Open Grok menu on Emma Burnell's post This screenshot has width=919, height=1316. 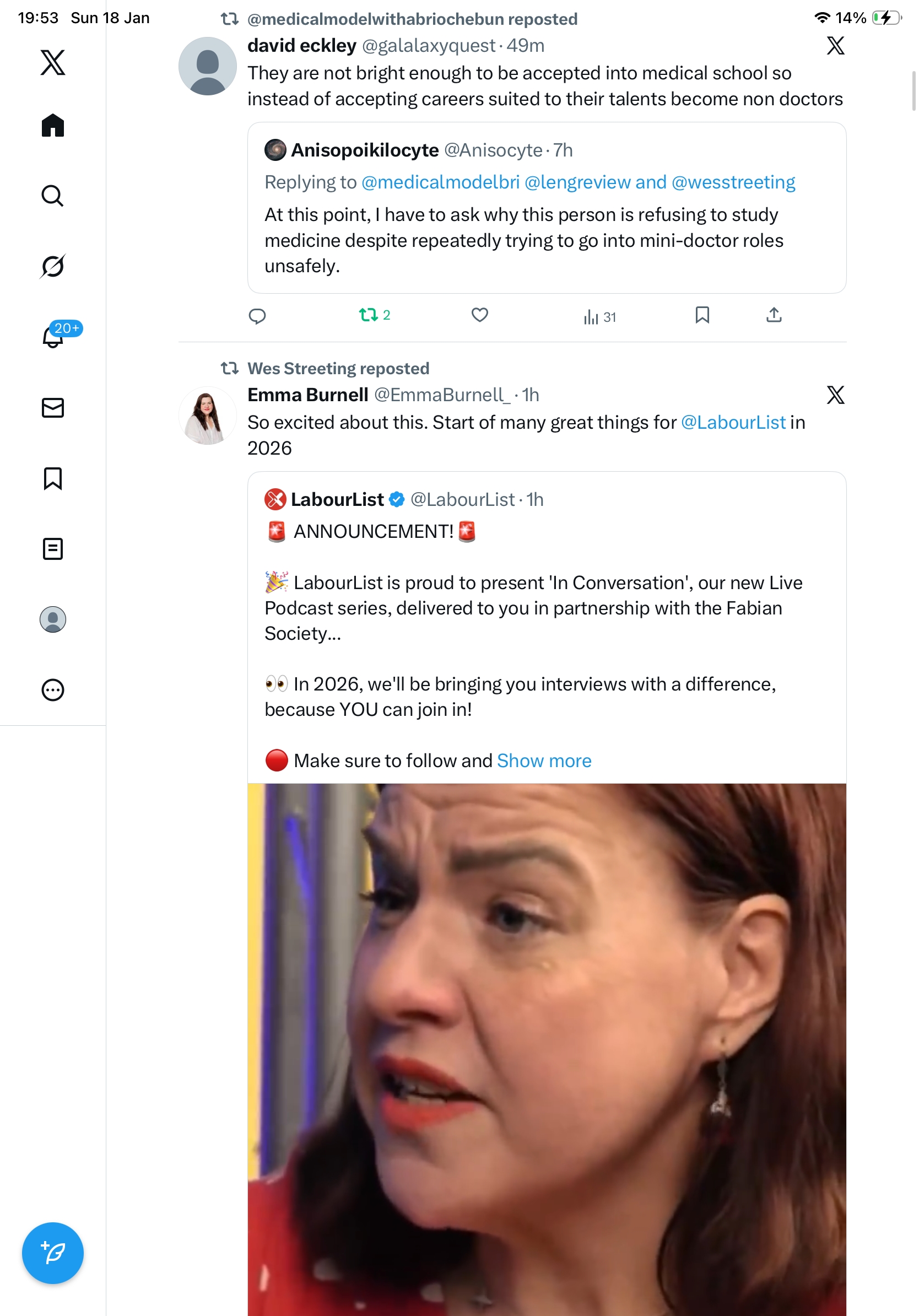coord(835,395)
